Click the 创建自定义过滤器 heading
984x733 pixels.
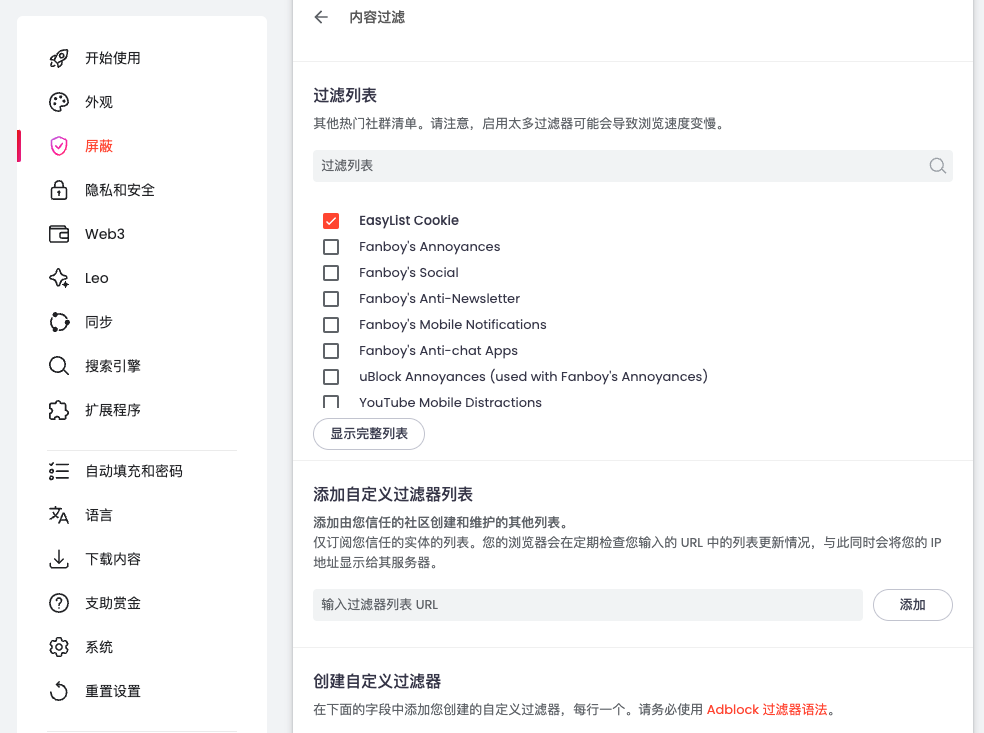(377, 682)
